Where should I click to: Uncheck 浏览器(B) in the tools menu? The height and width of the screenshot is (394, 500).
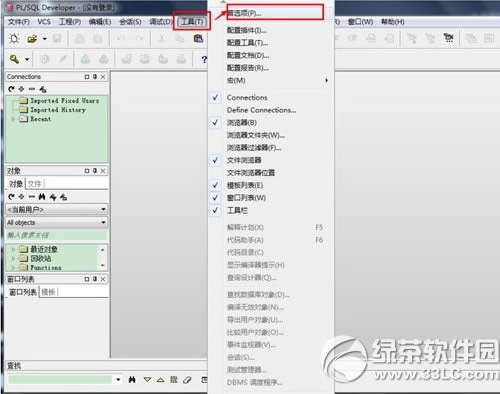(x=242, y=123)
